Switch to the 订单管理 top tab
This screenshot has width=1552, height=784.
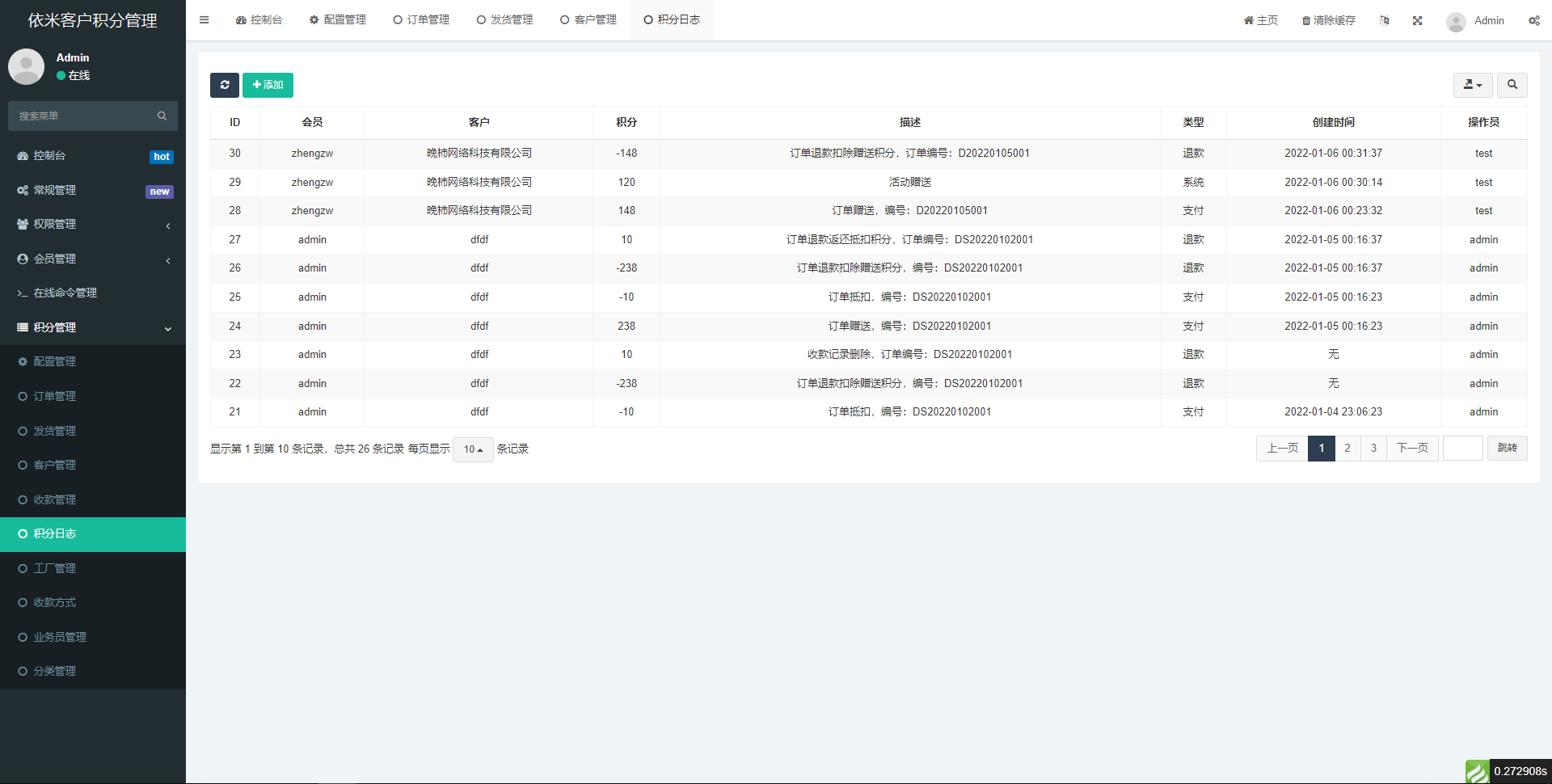(421, 20)
